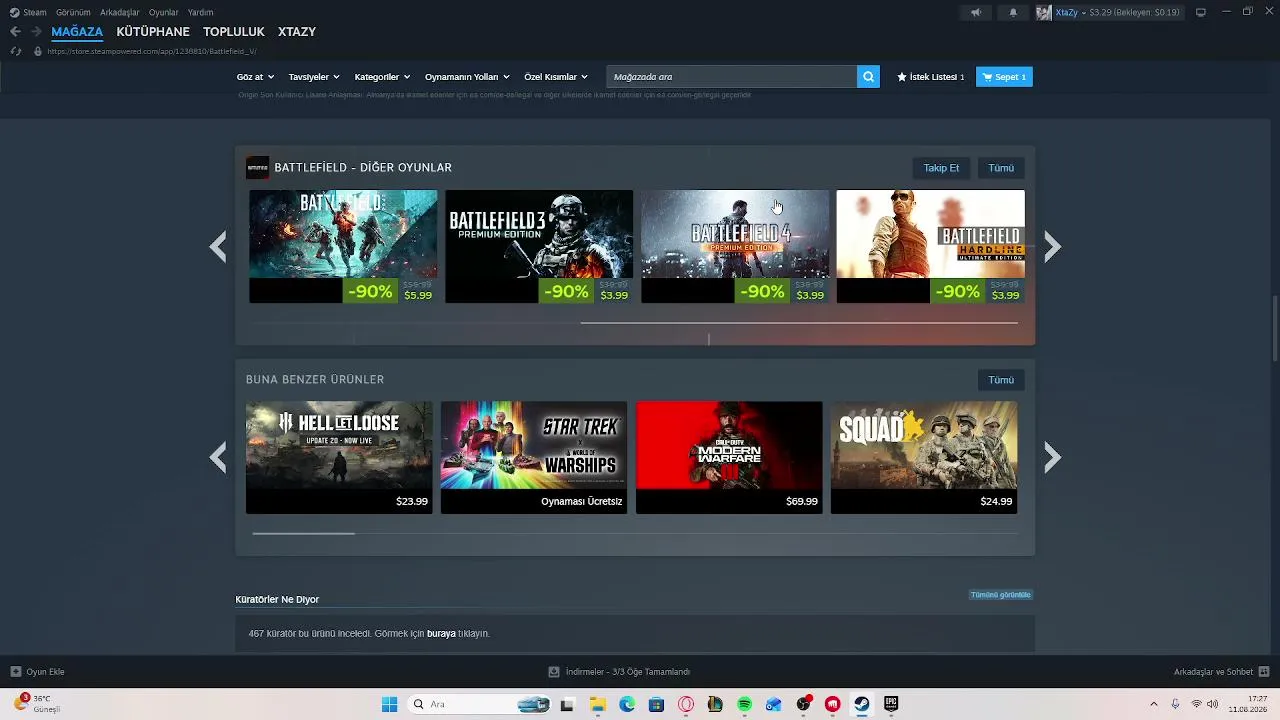
Task: Open the announcements megaphone icon
Action: tap(976, 12)
